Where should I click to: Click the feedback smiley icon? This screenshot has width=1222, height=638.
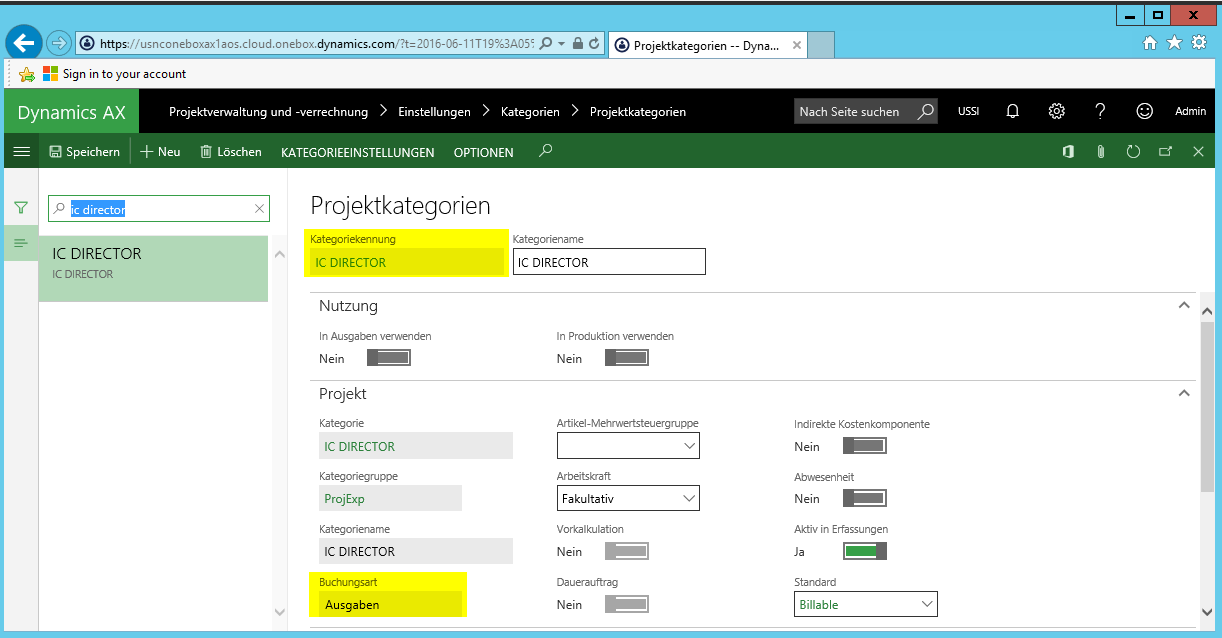click(1145, 111)
